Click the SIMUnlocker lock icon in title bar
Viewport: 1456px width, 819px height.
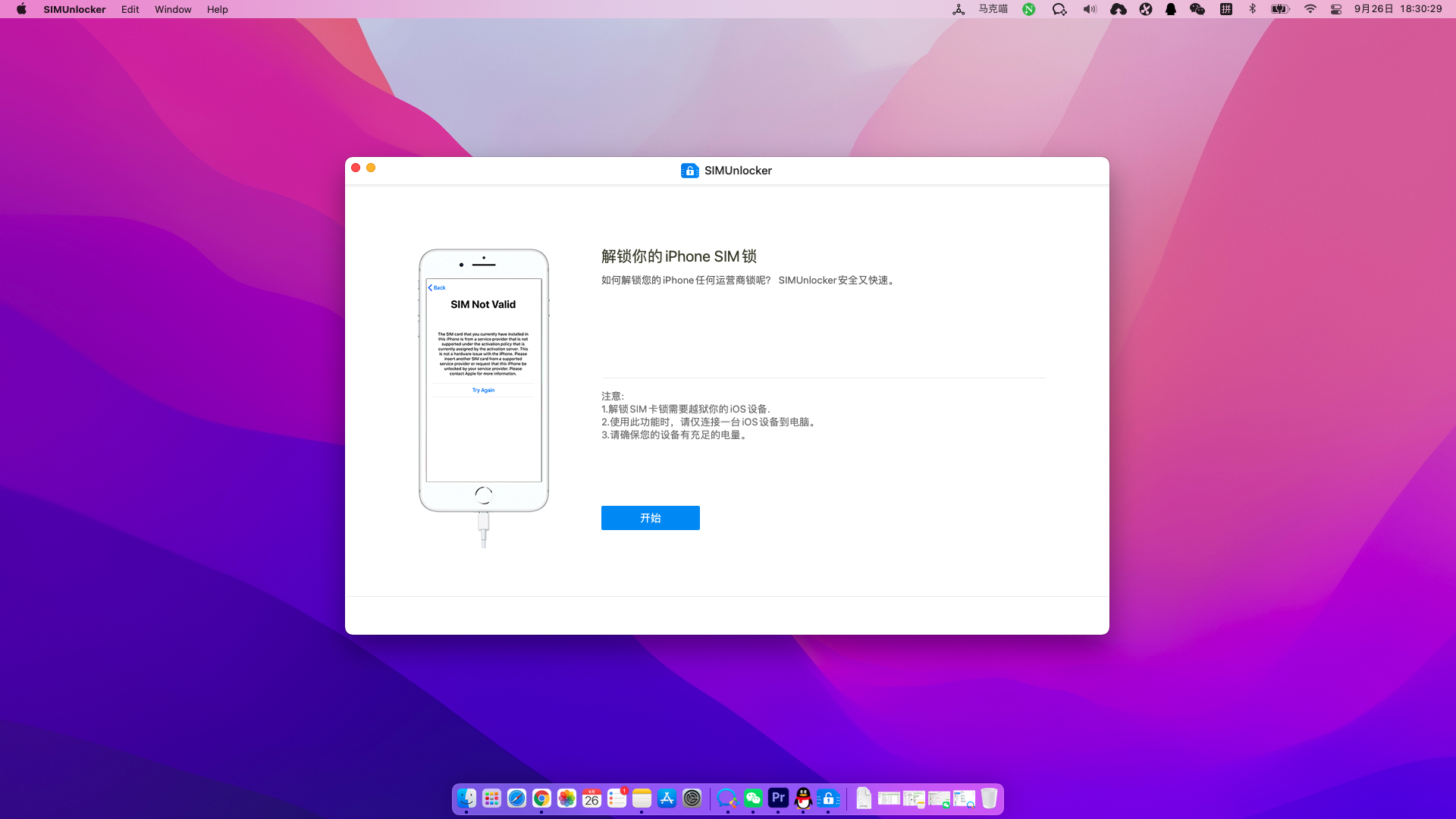pos(689,171)
